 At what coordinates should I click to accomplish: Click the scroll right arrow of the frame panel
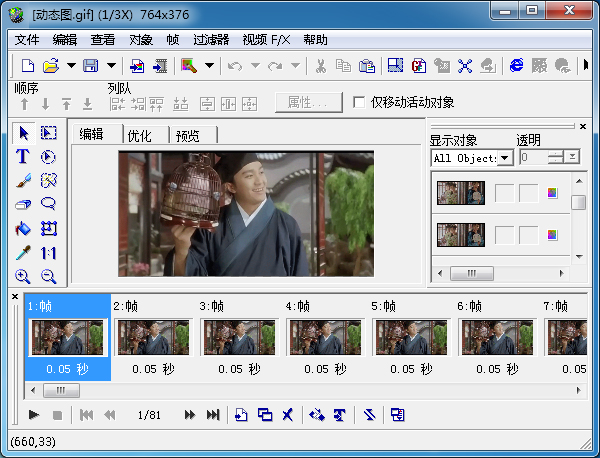(x=578, y=390)
